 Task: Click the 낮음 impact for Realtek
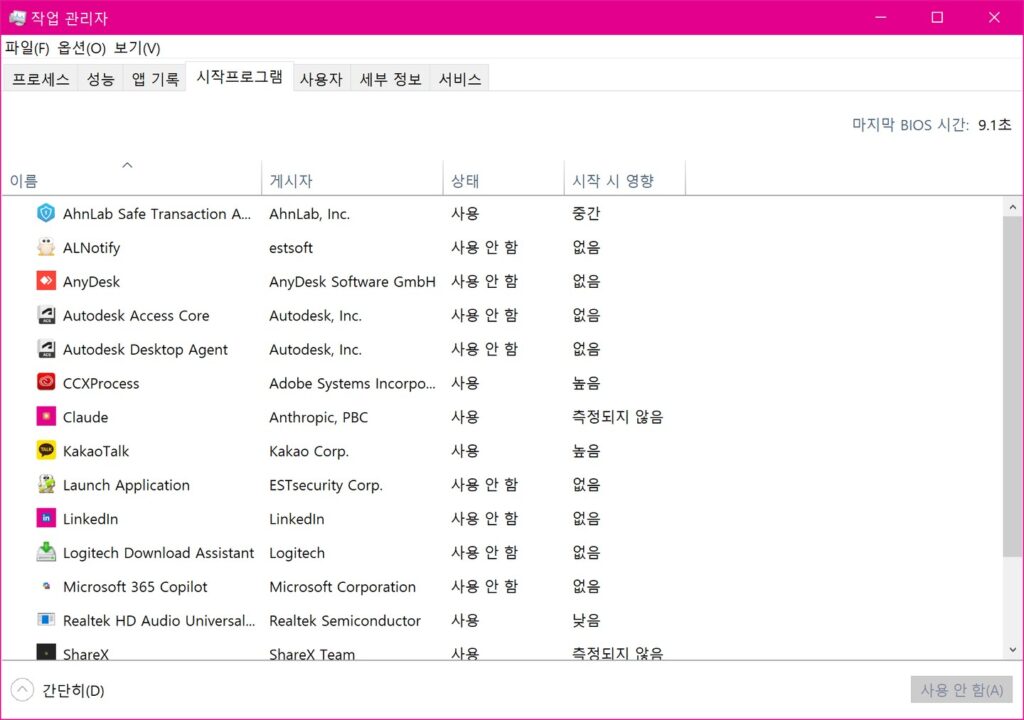(x=586, y=621)
